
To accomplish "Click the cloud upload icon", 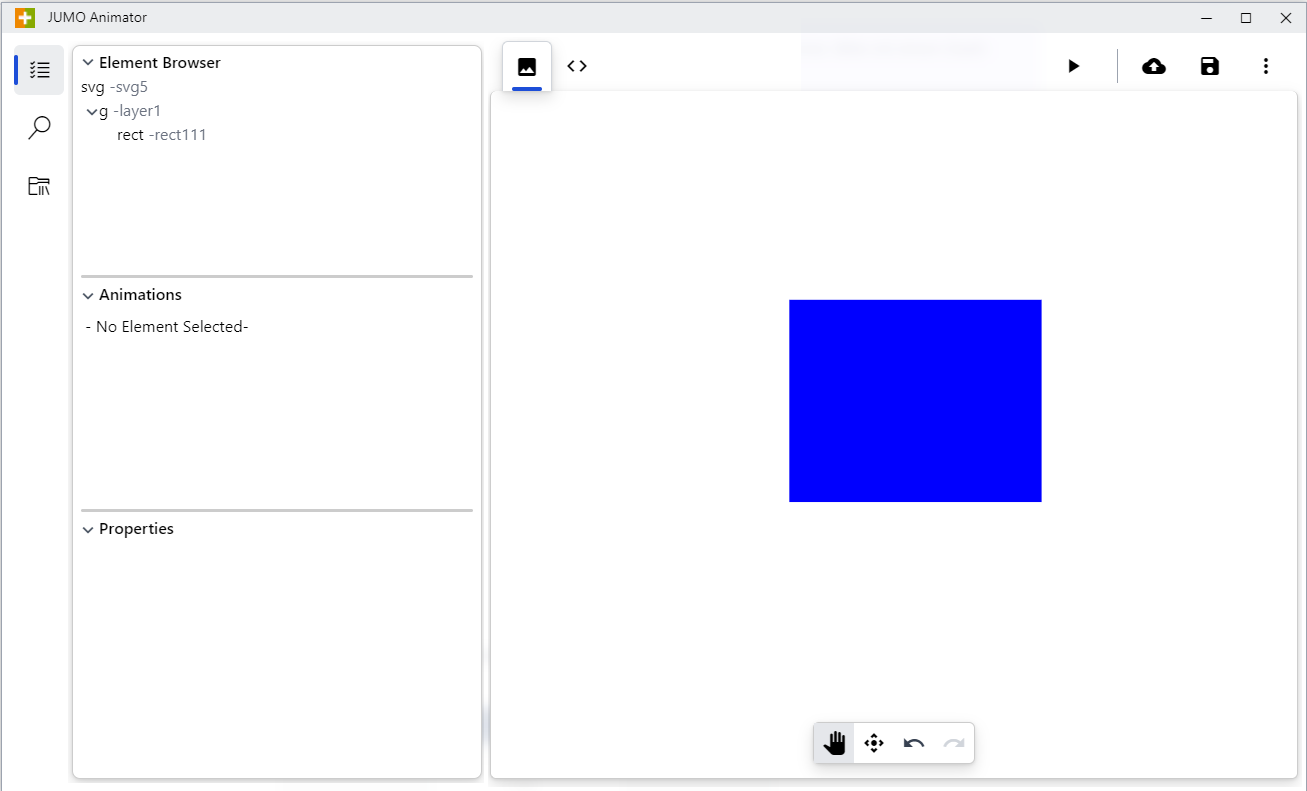I will coord(1154,66).
